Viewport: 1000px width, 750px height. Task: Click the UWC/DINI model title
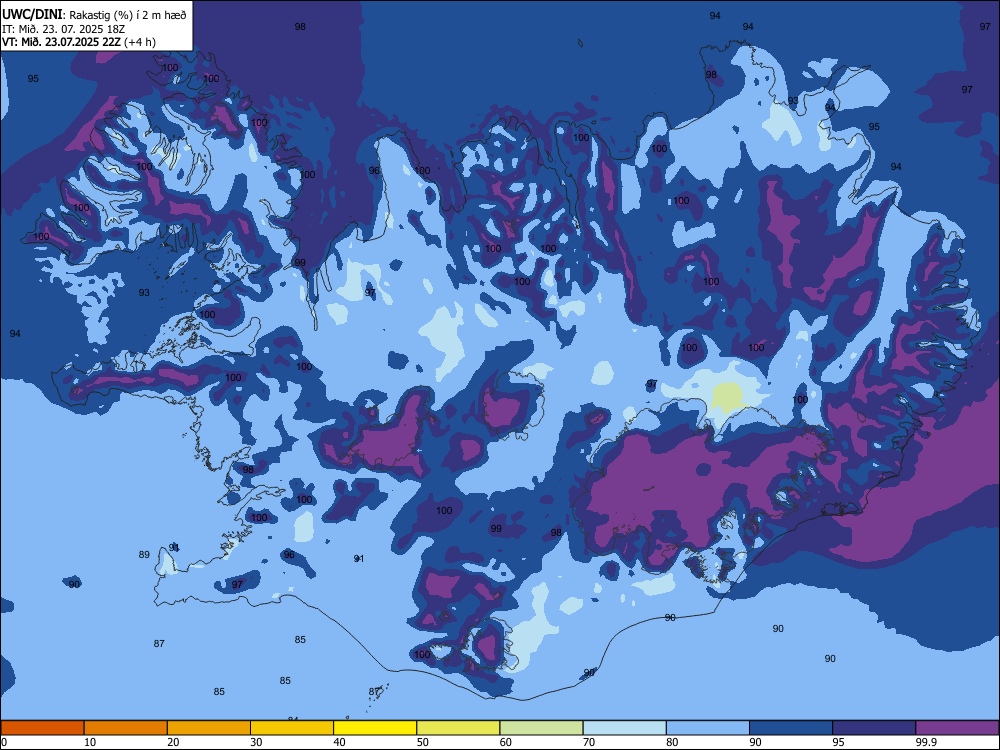[x=32, y=14]
